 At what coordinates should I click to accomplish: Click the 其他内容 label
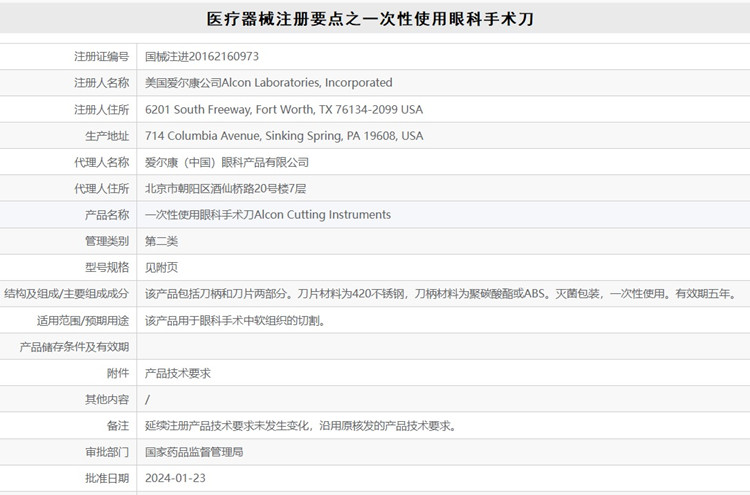pyautogui.click(x=107, y=399)
